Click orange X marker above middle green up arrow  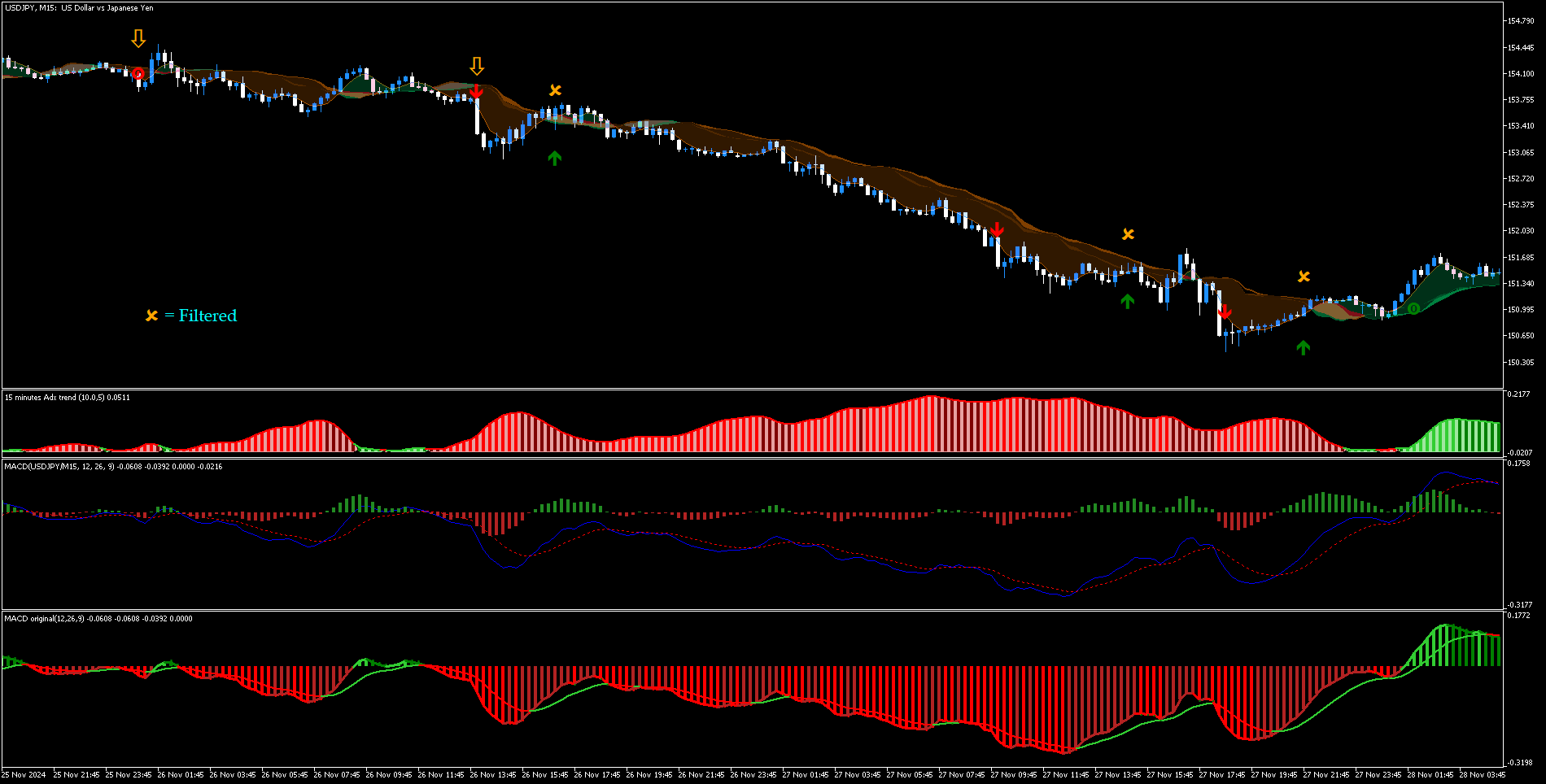[x=1128, y=234]
